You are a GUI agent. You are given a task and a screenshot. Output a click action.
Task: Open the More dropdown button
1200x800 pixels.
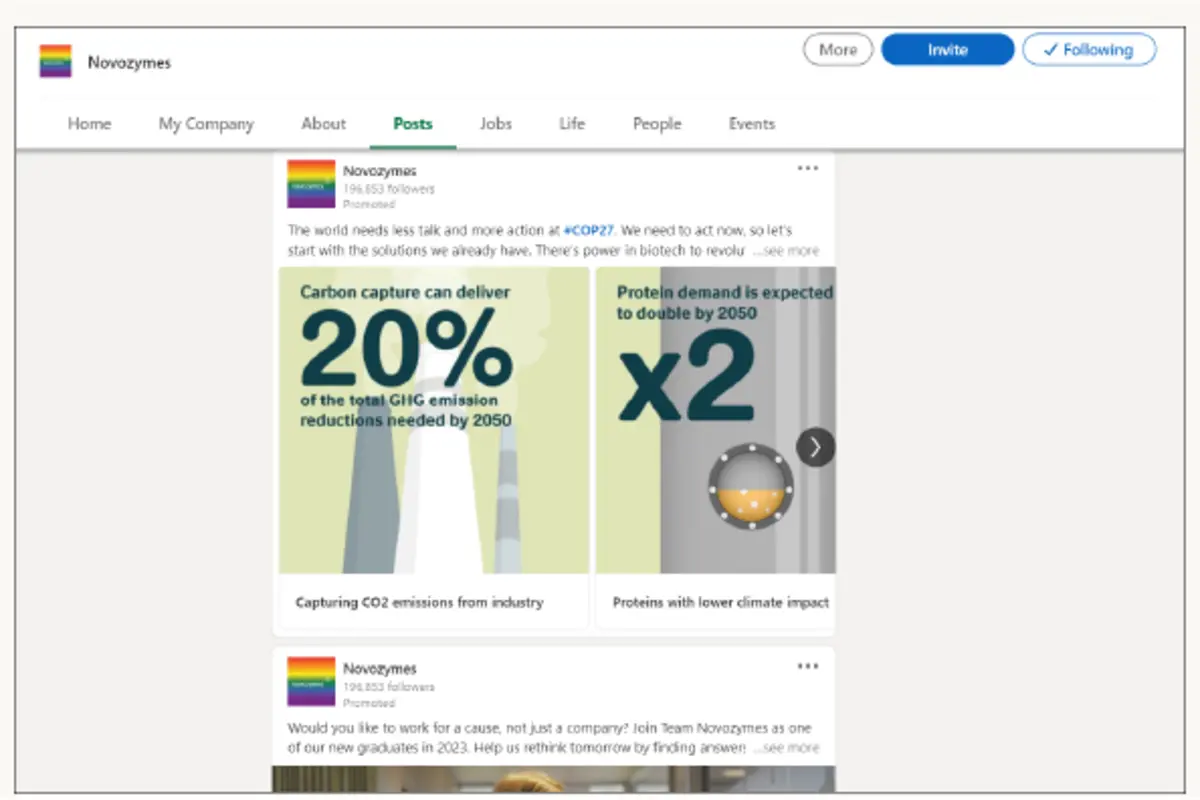pos(838,50)
